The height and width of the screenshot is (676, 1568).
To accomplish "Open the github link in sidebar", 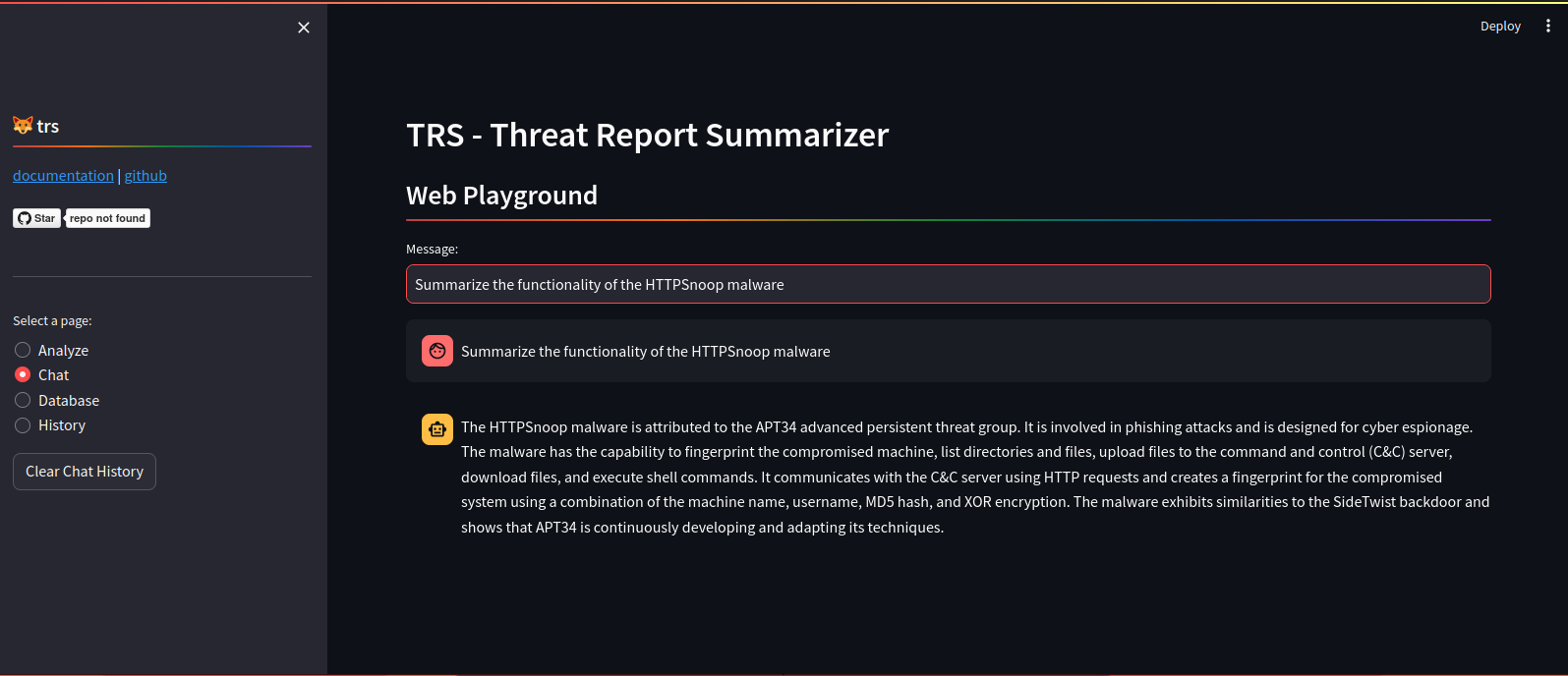I will [x=145, y=176].
